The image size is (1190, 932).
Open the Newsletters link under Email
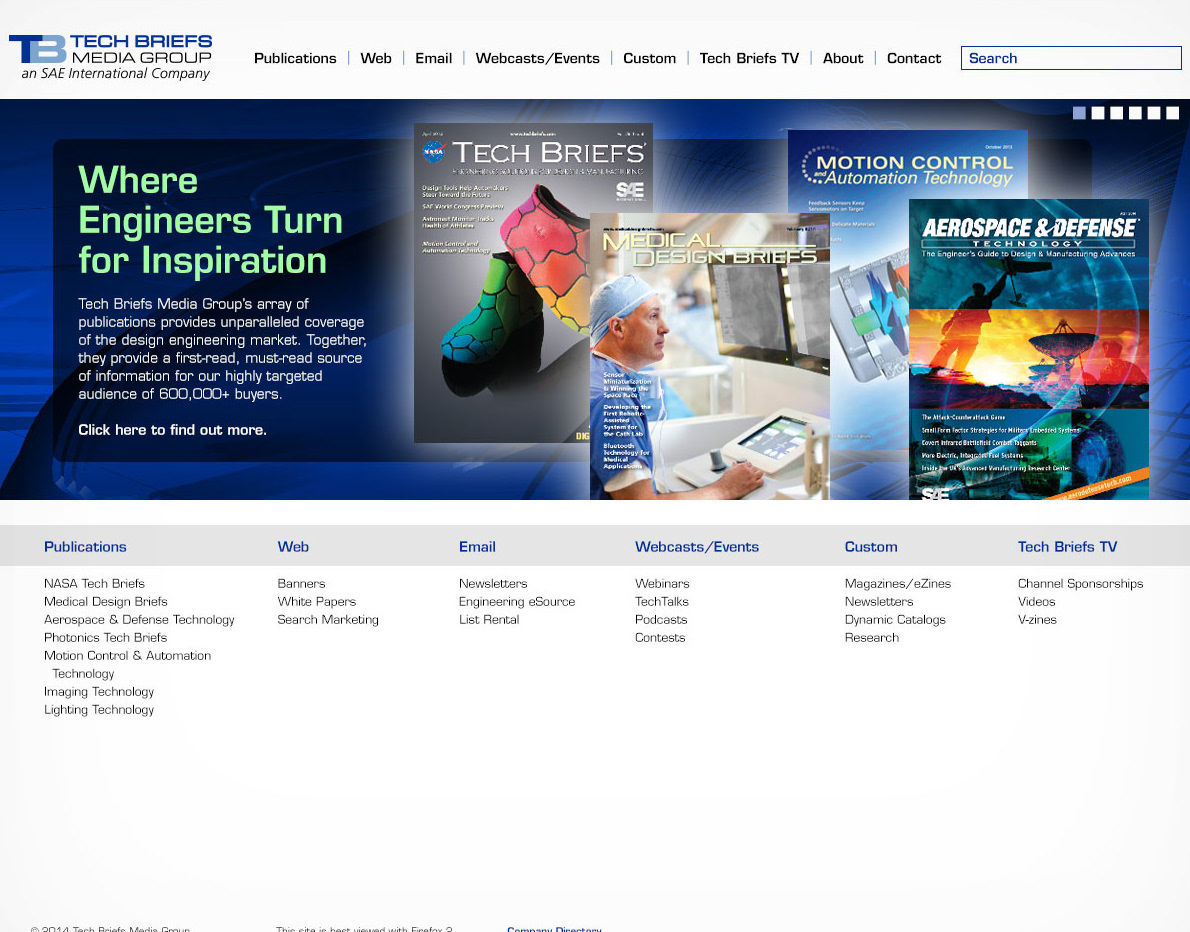point(493,583)
